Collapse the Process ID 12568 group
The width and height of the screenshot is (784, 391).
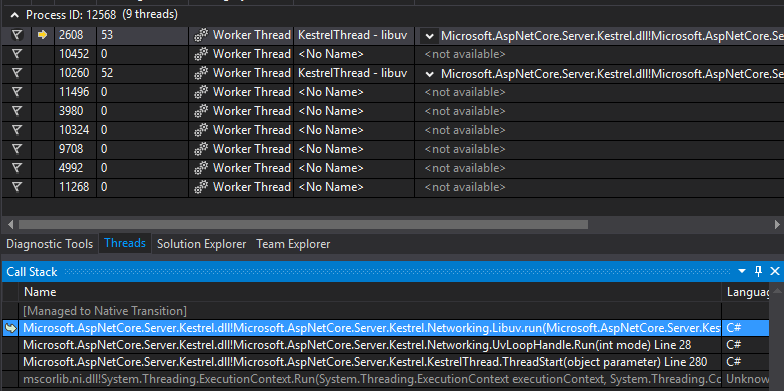tap(14, 15)
